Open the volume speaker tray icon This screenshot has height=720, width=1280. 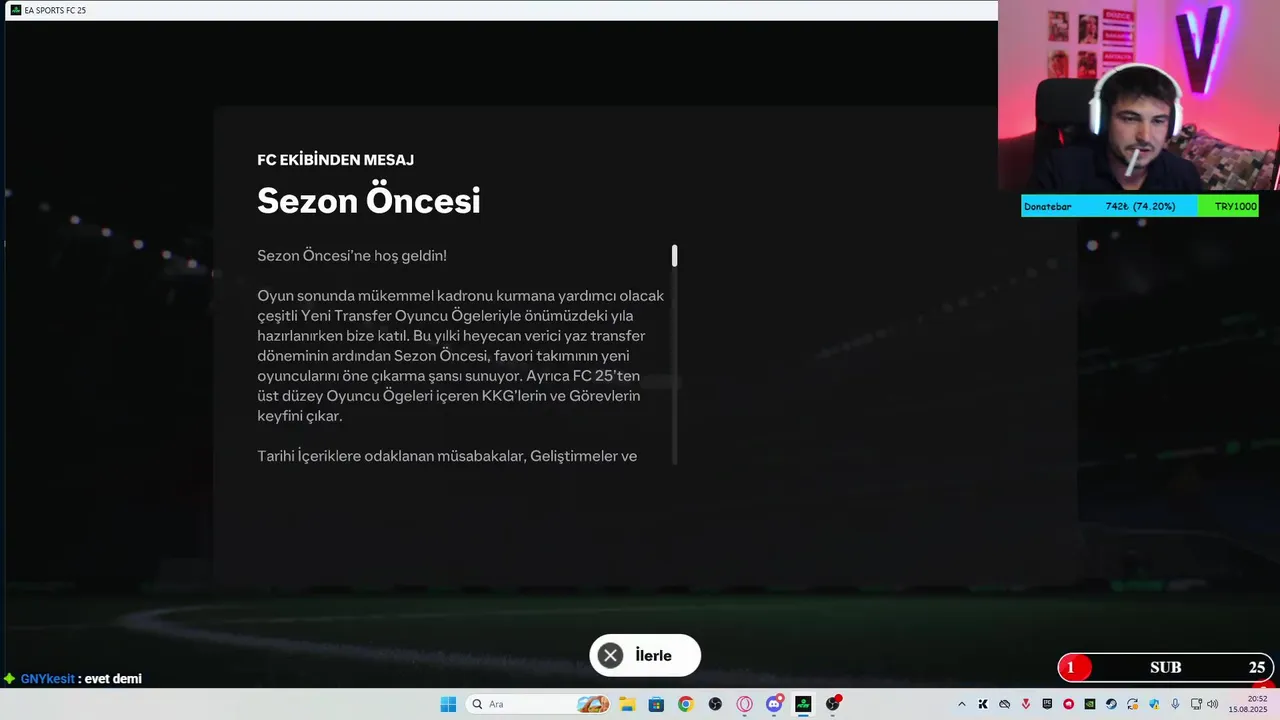(x=1212, y=704)
